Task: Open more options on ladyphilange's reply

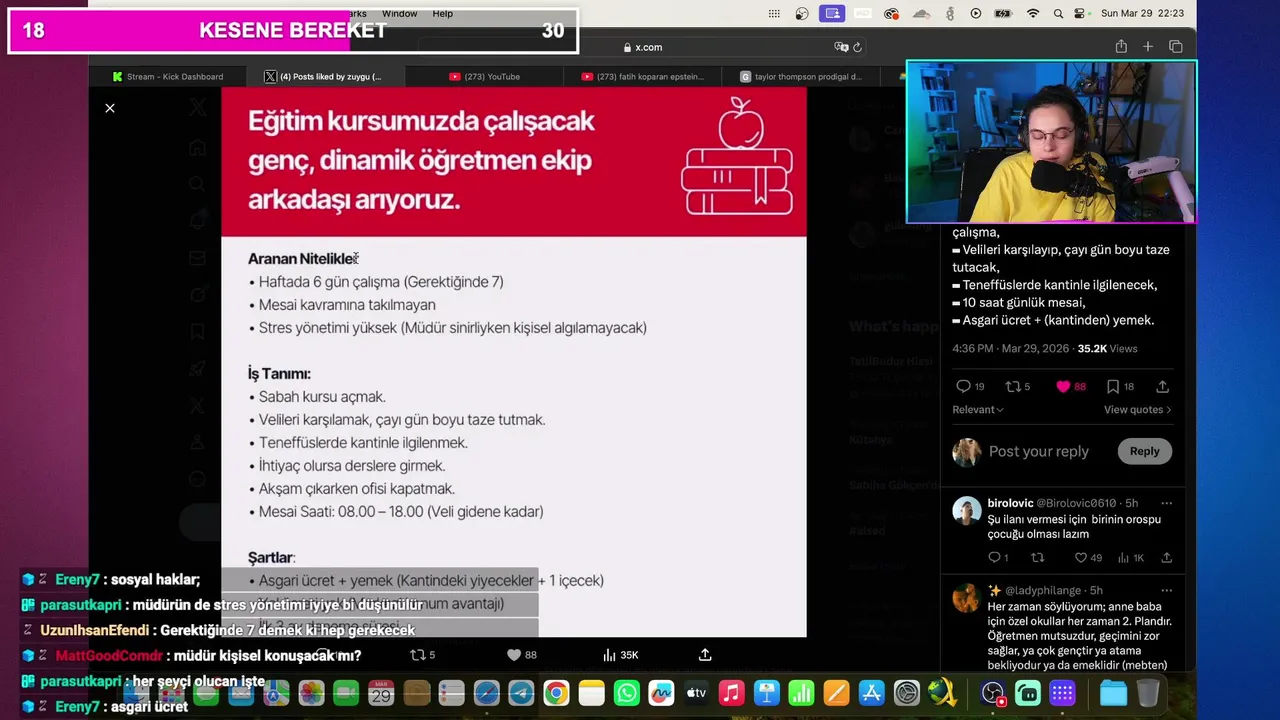Action: (1166, 590)
